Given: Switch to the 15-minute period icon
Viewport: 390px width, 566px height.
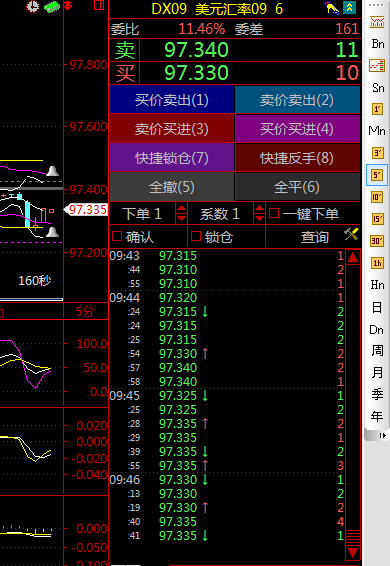Looking at the screenshot, I should [377, 219].
